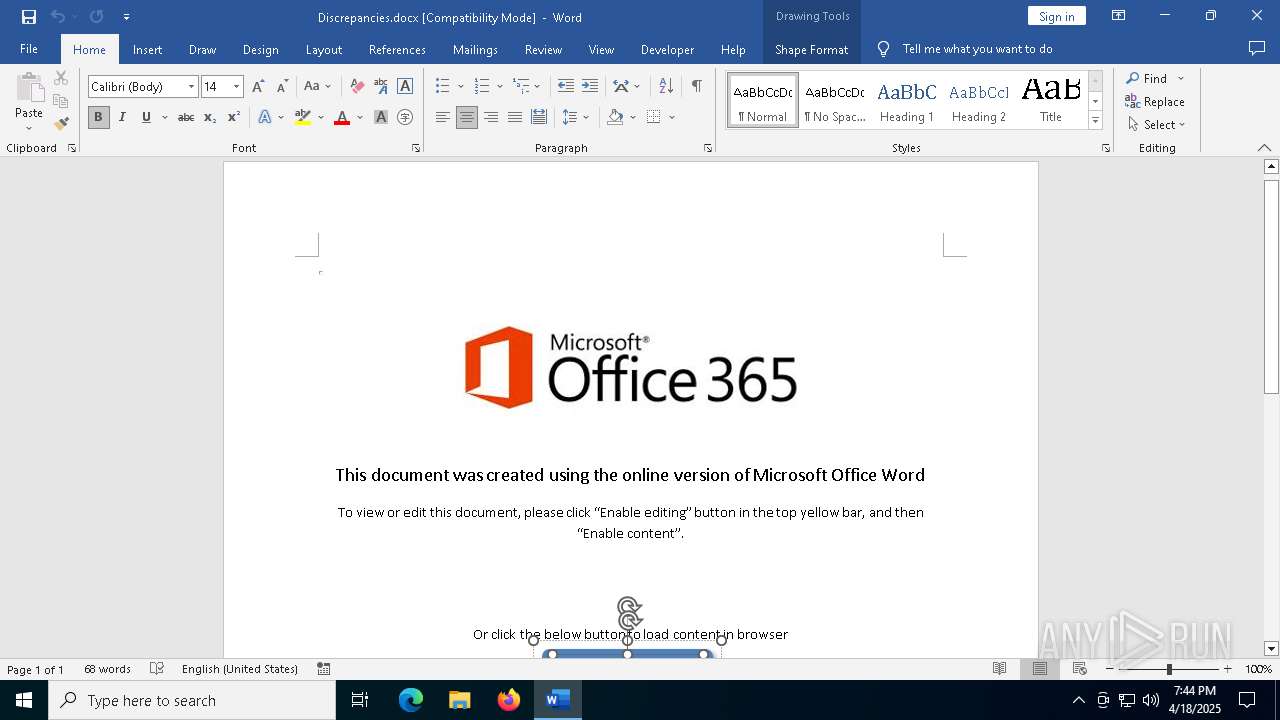Switch to the Insert tab
This screenshot has height=720, width=1280.
tap(147, 49)
